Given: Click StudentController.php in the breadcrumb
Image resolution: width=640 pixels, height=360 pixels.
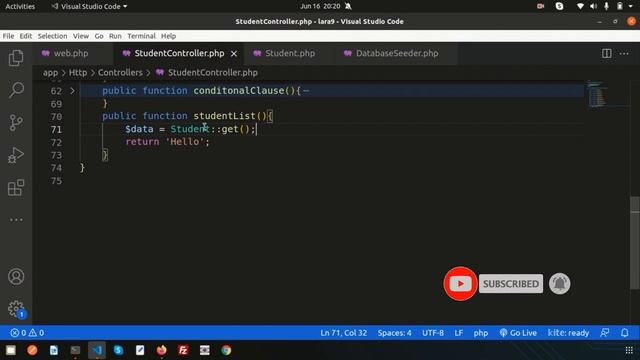Looking at the screenshot, I should 213,73.
